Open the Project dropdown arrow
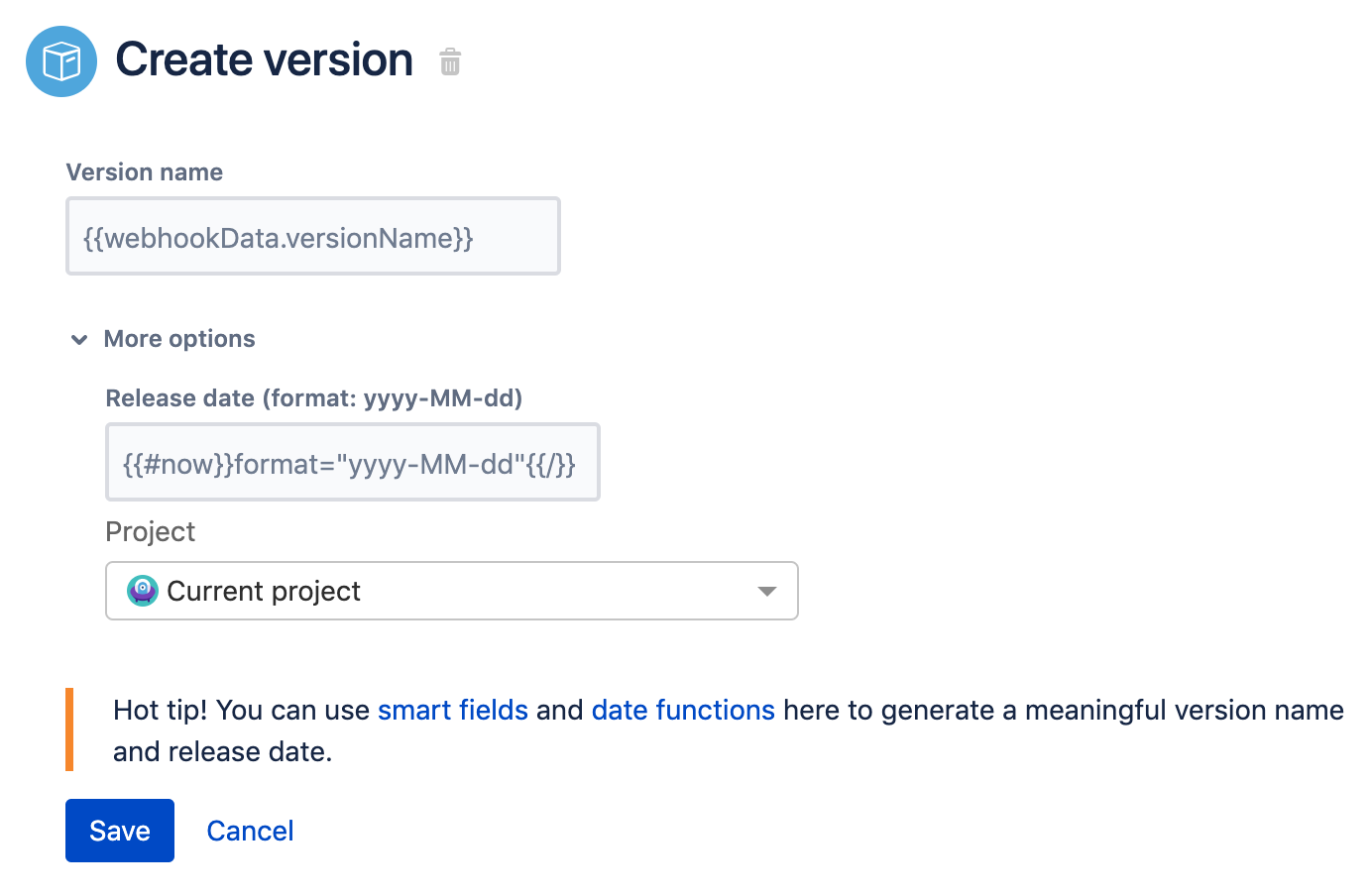The height and width of the screenshot is (896, 1372). click(766, 591)
